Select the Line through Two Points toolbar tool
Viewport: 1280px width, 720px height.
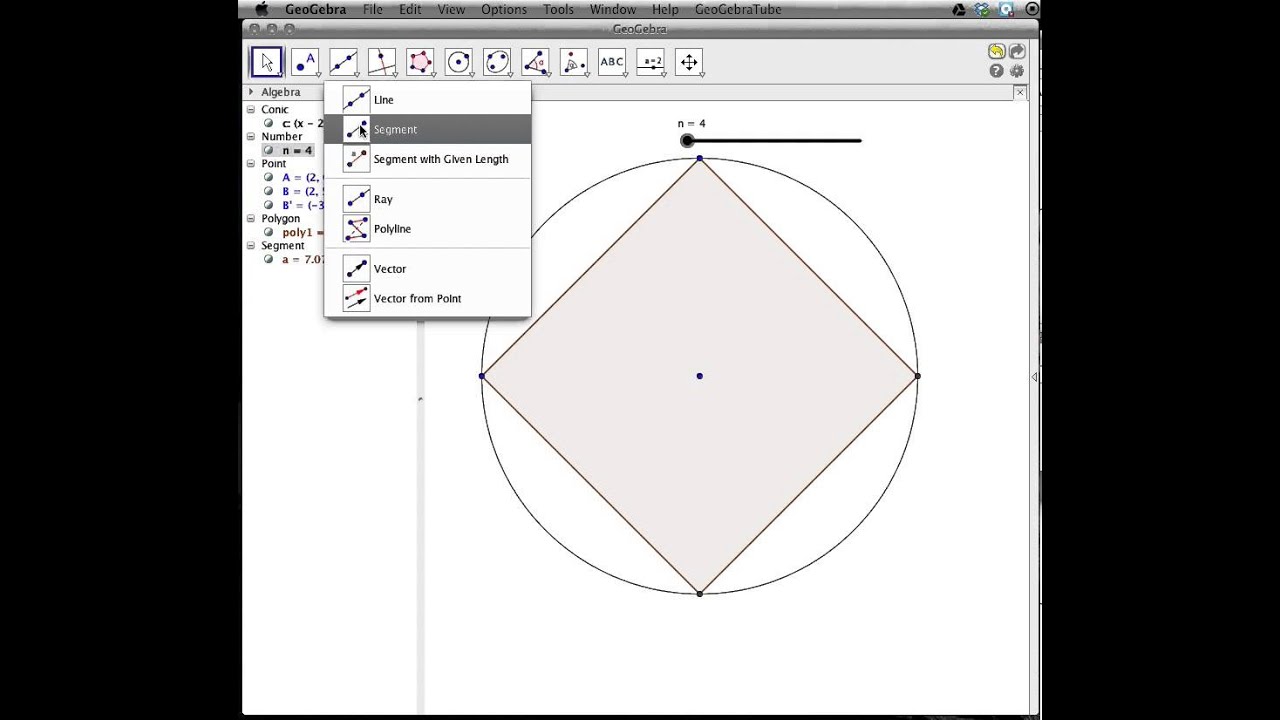coord(343,62)
